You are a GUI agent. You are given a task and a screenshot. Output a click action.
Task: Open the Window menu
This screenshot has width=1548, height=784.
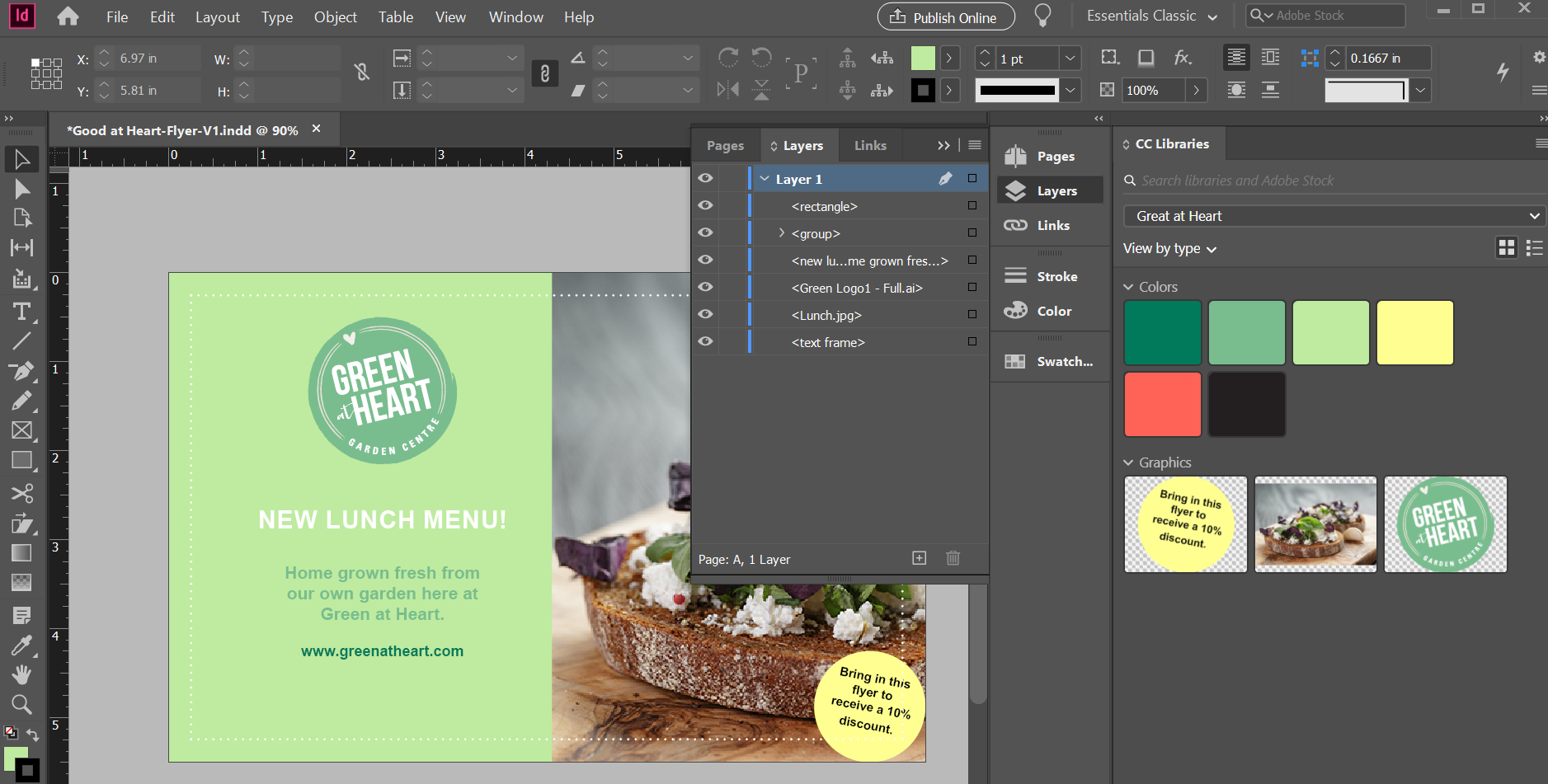515,16
